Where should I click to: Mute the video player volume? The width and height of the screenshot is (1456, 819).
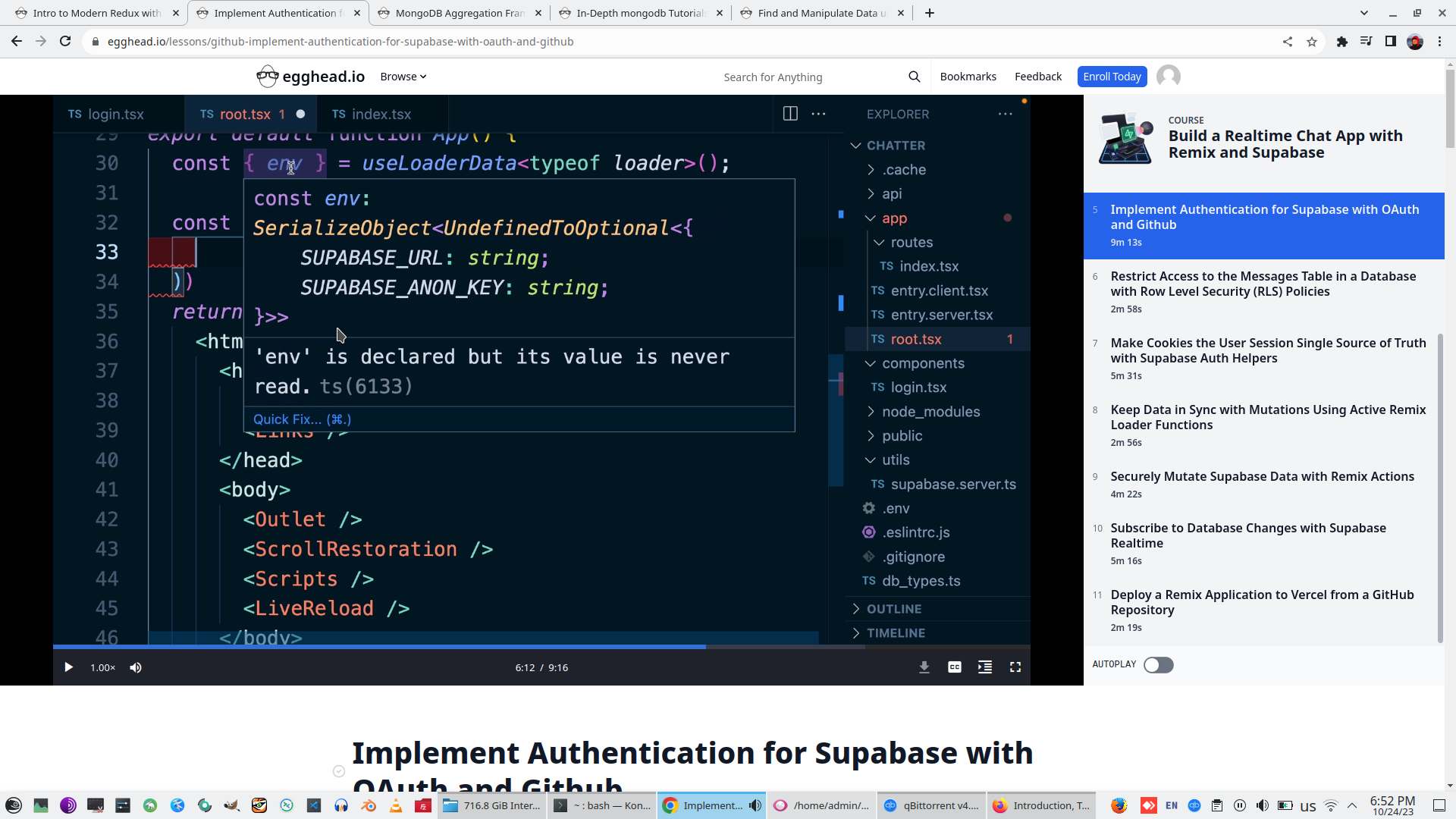tap(136, 667)
